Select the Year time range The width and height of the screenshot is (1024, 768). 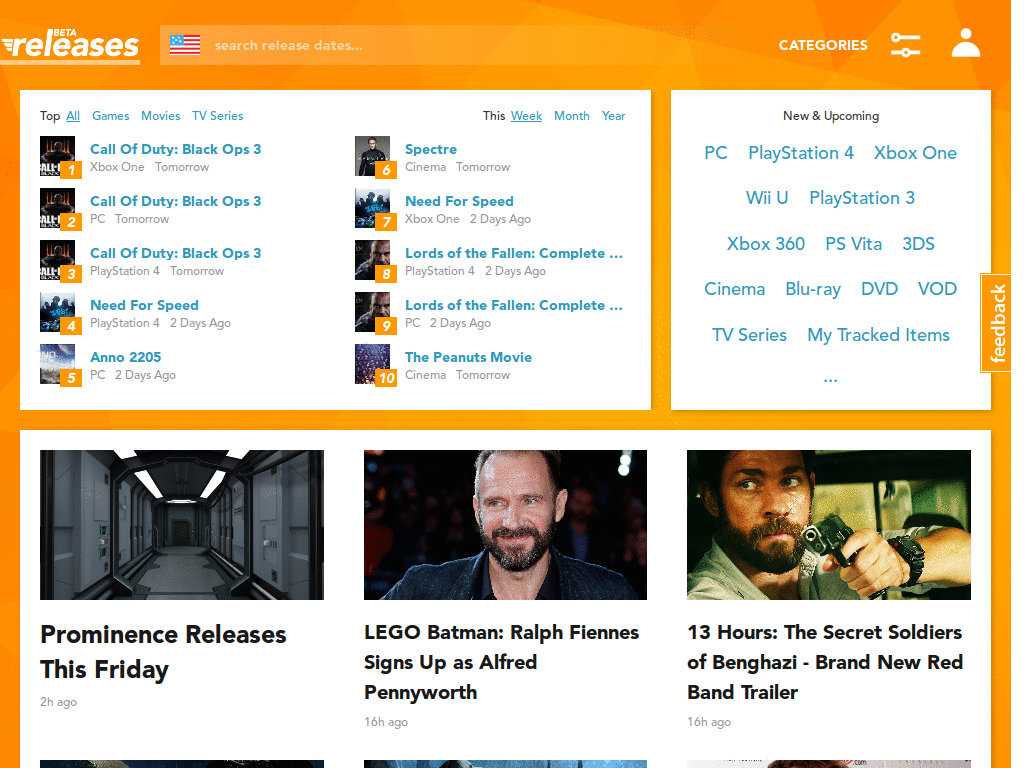613,116
